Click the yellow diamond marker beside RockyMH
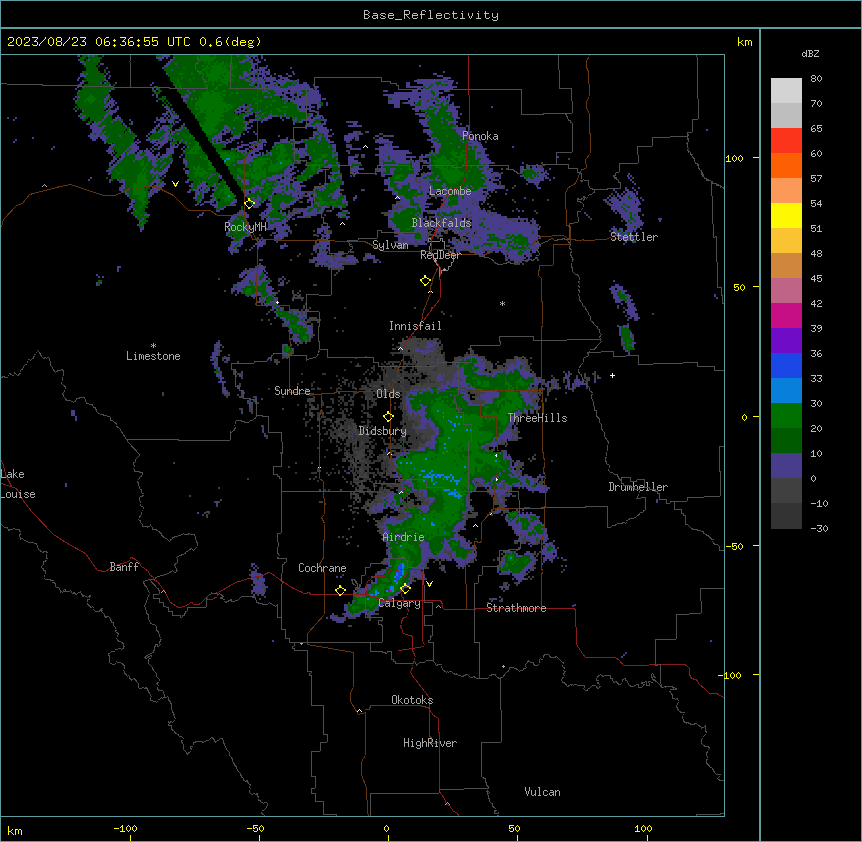Image resolution: width=862 pixels, height=842 pixels. point(249,204)
